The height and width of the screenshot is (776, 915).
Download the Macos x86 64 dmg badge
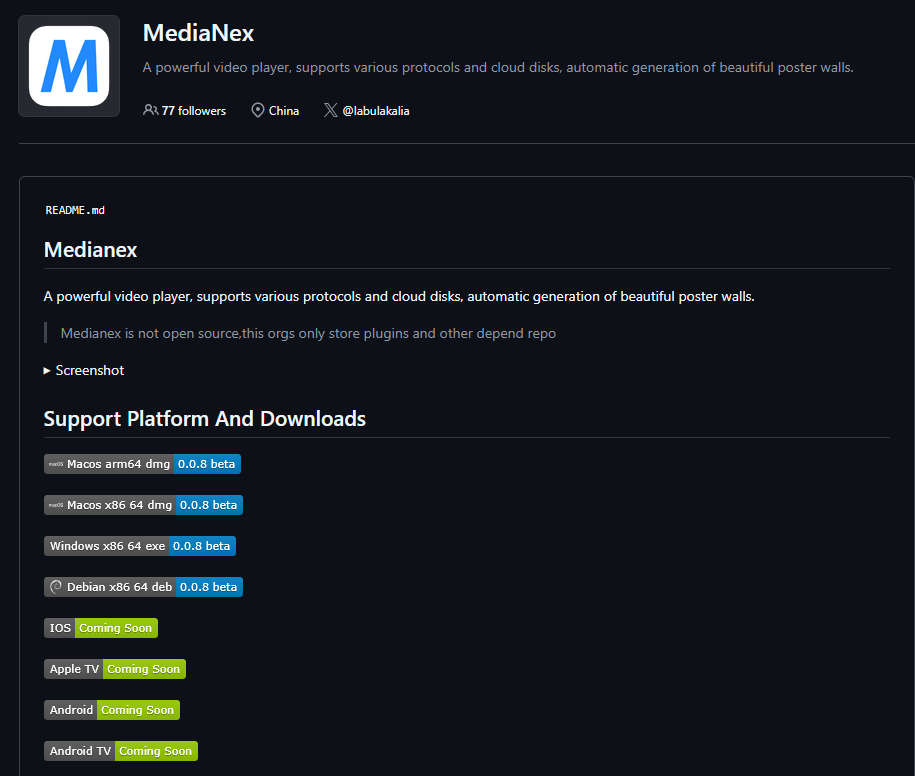point(144,505)
